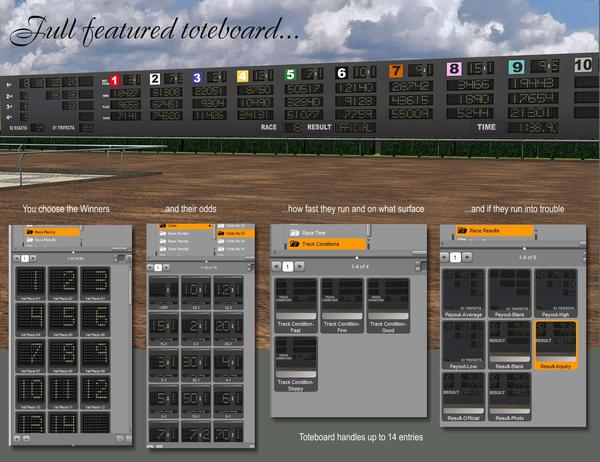Select the 30:1 odds thumbnail
The height and width of the screenshot is (462, 600).
tap(196, 366)
